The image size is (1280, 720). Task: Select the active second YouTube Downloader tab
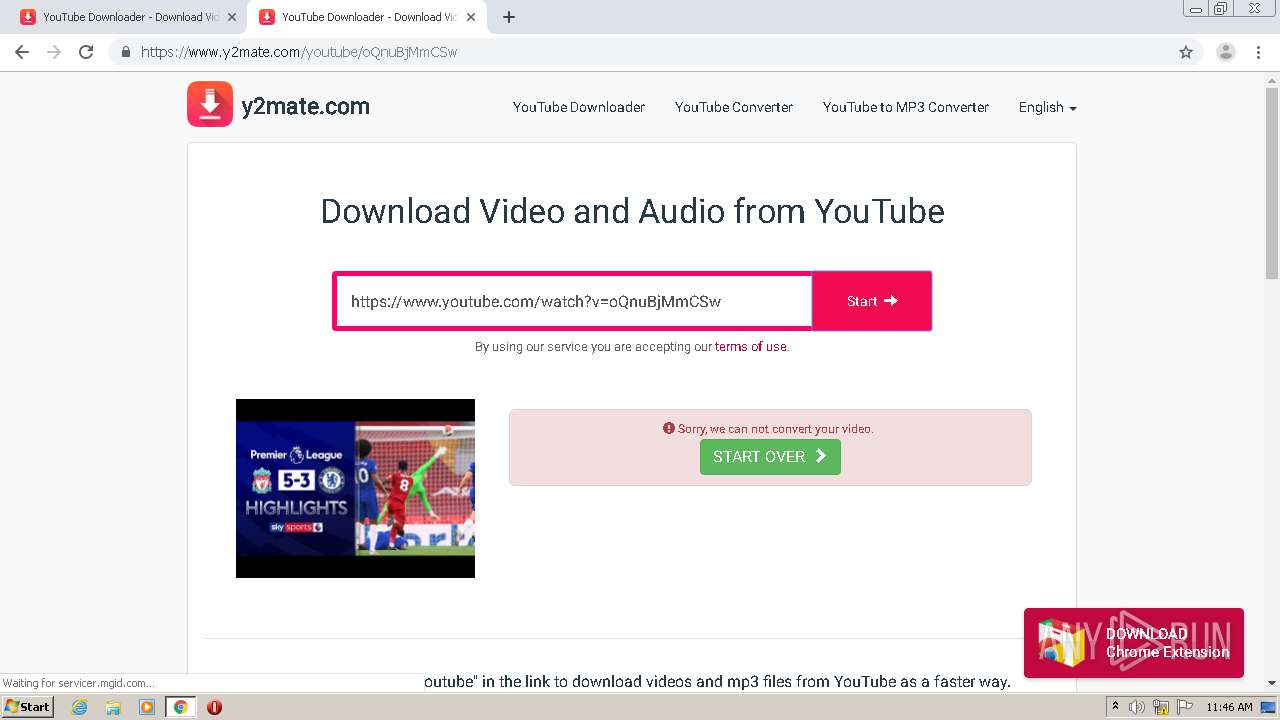point(359,17)
